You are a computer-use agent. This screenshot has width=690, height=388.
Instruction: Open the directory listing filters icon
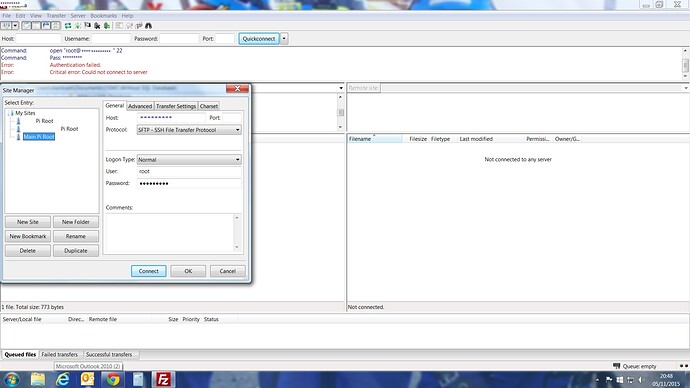tap(119, 26)
